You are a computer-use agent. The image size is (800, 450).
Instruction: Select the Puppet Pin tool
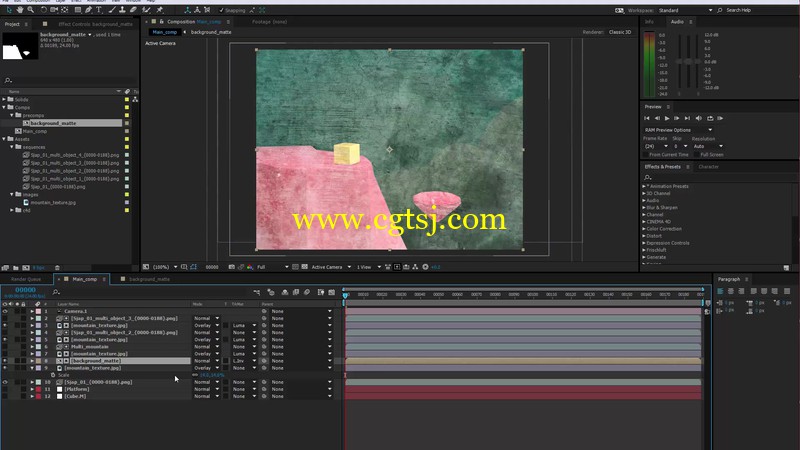click(160, 10)
